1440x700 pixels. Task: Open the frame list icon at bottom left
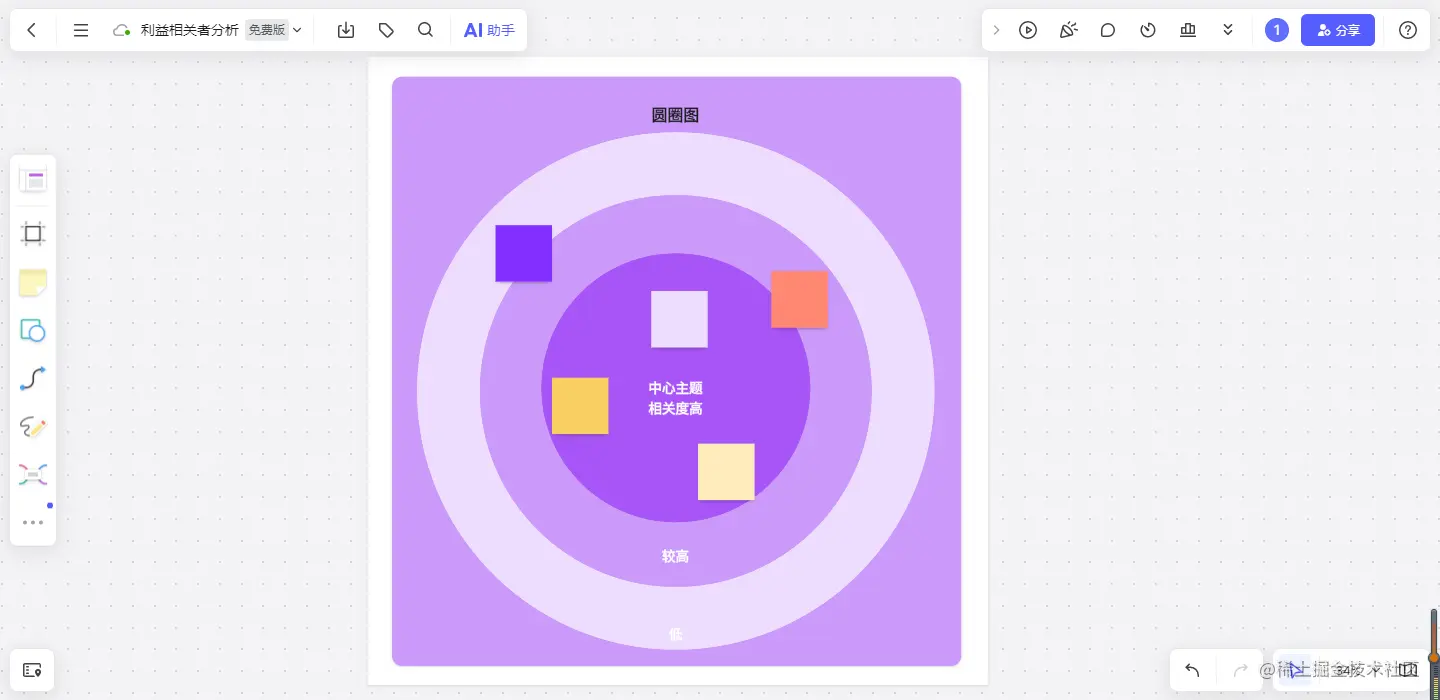[x=32, y=670]
